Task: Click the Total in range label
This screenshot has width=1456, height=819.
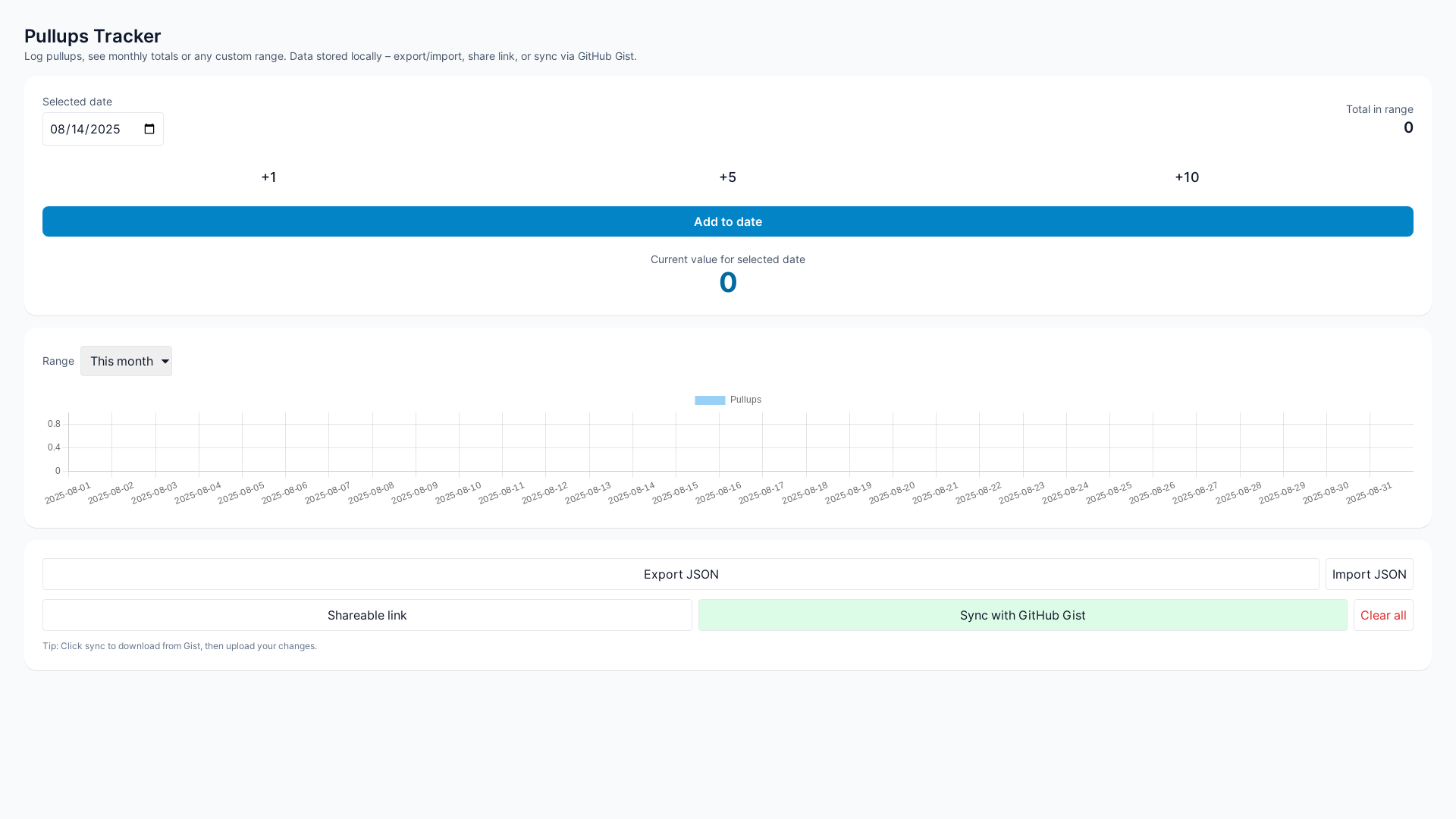Action: [x=1379, y=109]
